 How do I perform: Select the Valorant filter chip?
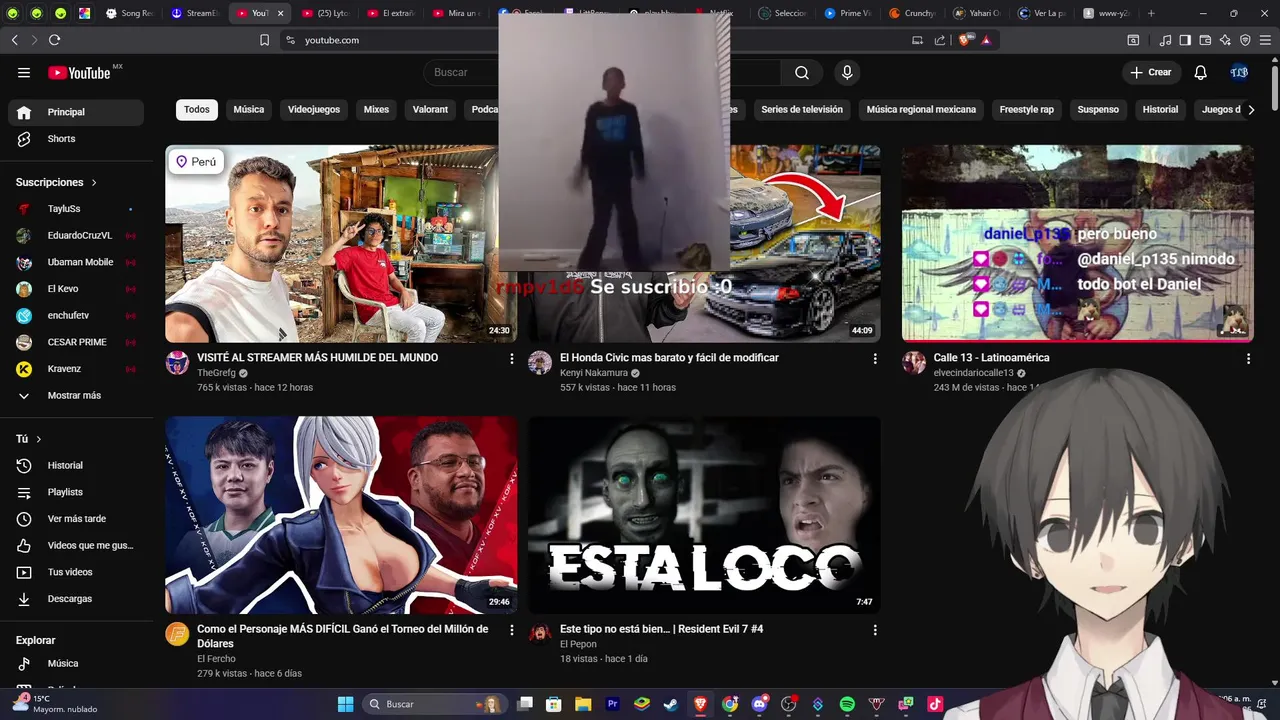(430, 109)
